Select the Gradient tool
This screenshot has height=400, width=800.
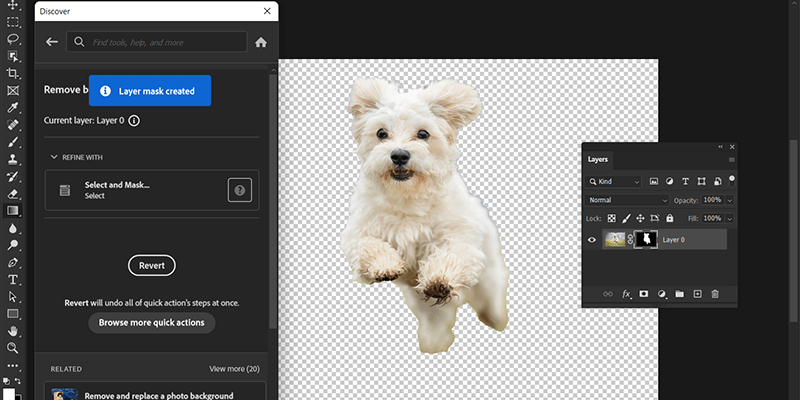[x=13, y=211]
